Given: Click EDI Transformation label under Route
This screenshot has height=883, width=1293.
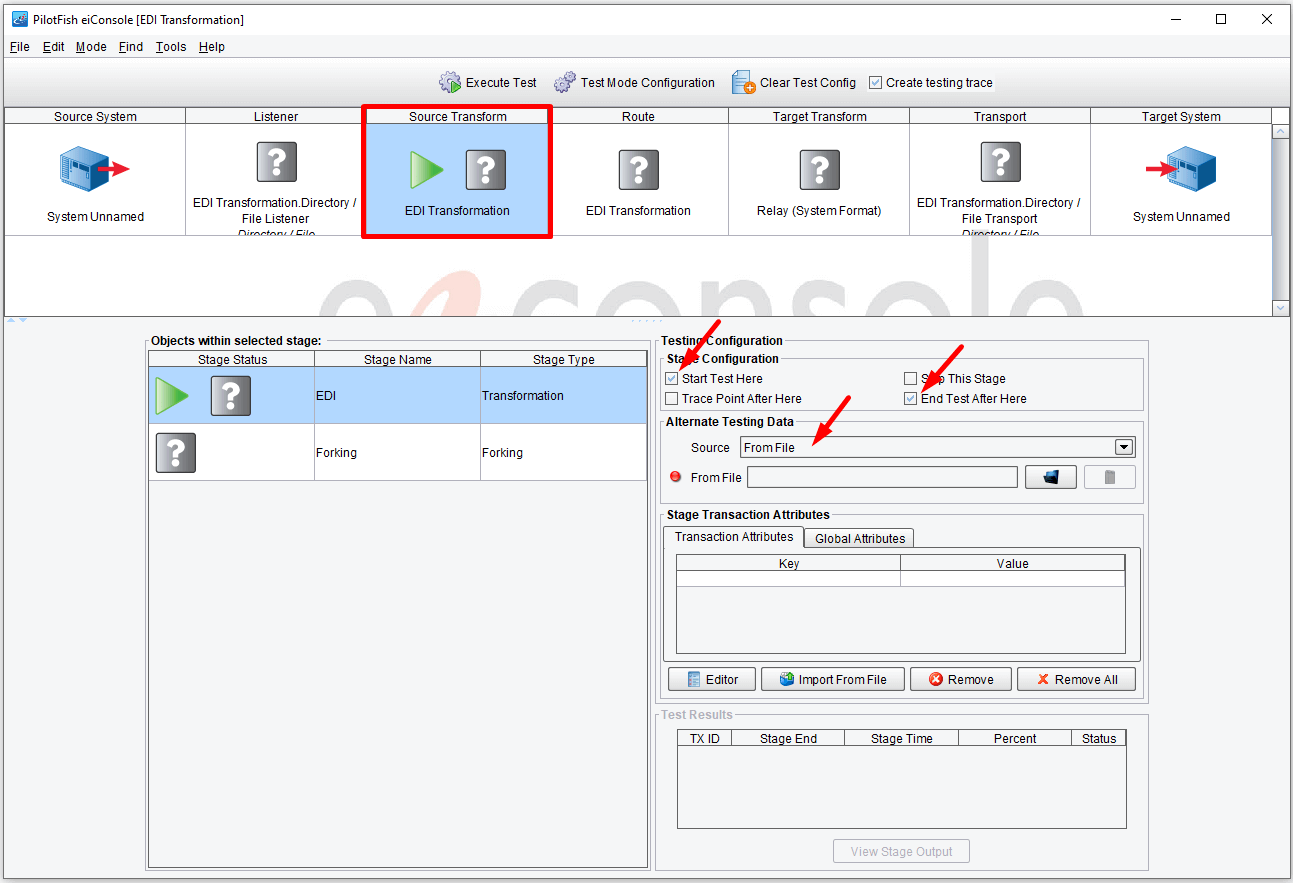Looking at the screenshot, I should click(x=638, y=211).
